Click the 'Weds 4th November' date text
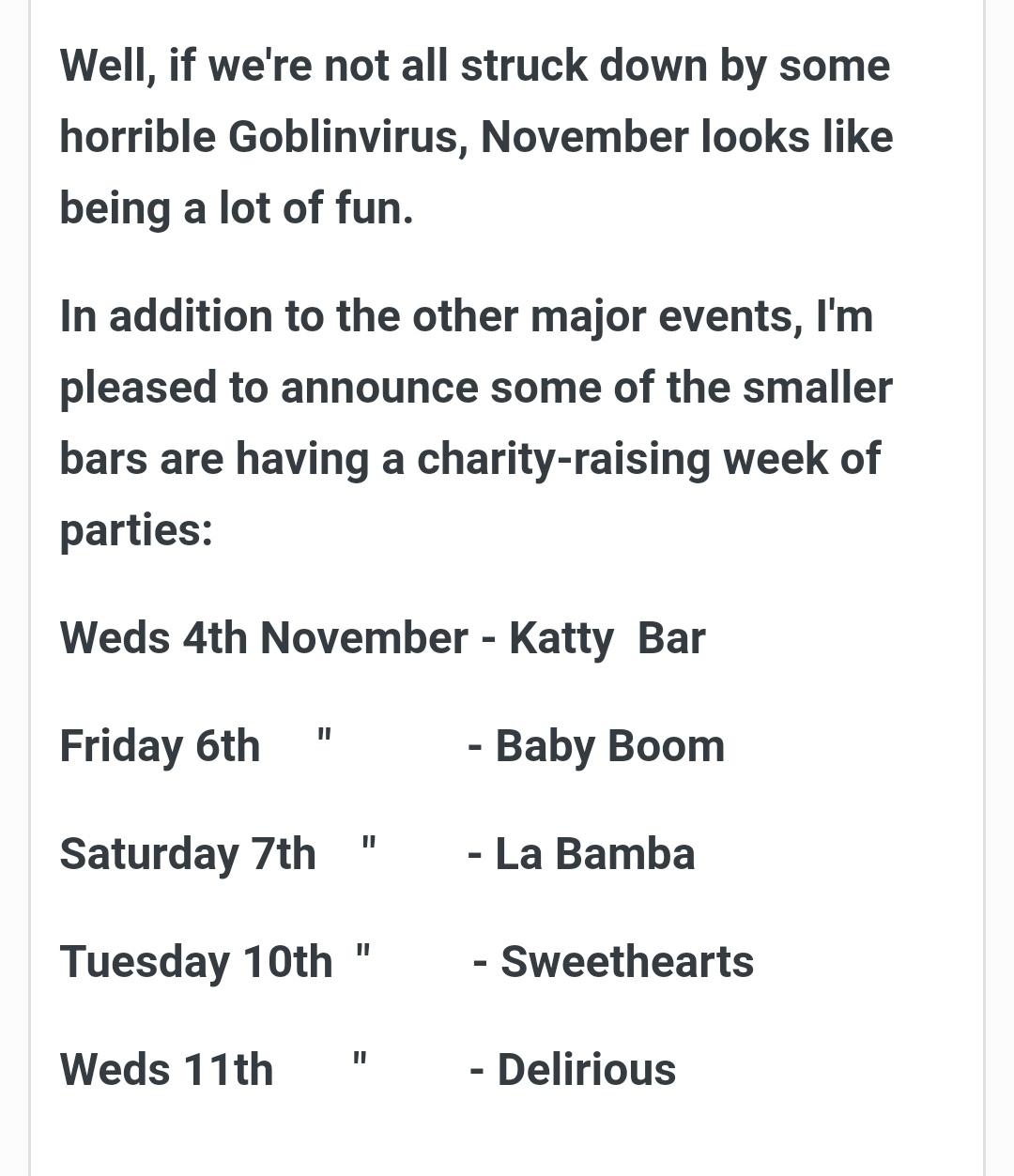This screenshot has height=1176, width=1014. pos(264,638)
